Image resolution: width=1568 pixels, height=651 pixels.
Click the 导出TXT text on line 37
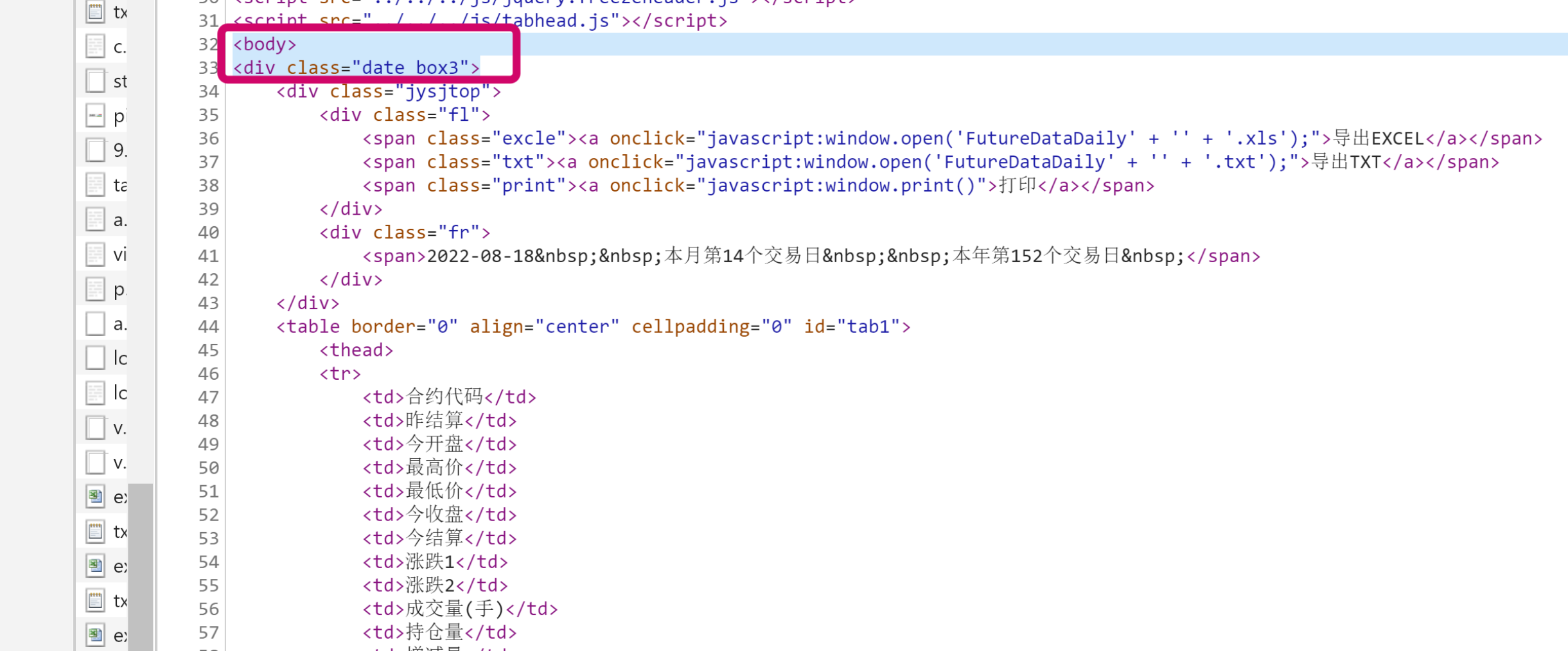click(1346, 162)
